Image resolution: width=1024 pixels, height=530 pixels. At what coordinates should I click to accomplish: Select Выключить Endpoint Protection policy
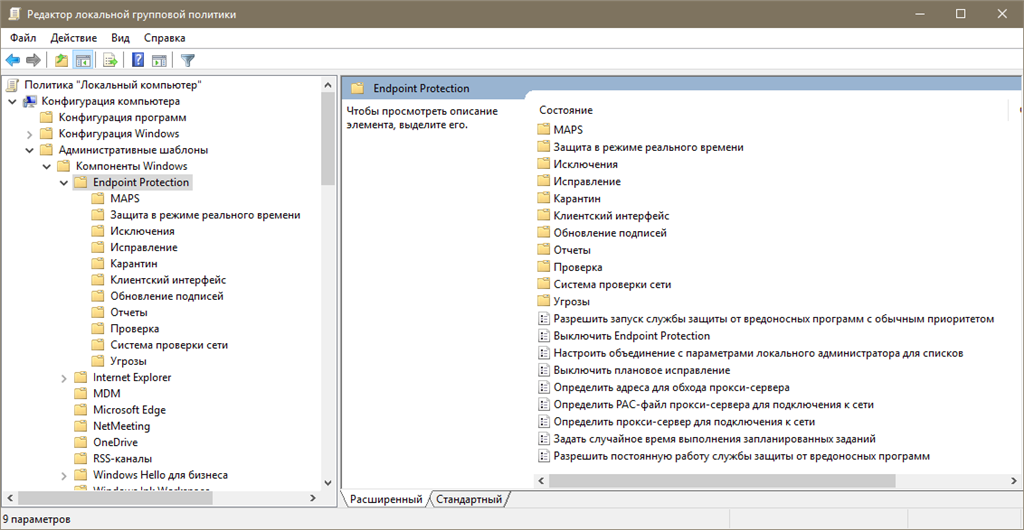(632, 336)
